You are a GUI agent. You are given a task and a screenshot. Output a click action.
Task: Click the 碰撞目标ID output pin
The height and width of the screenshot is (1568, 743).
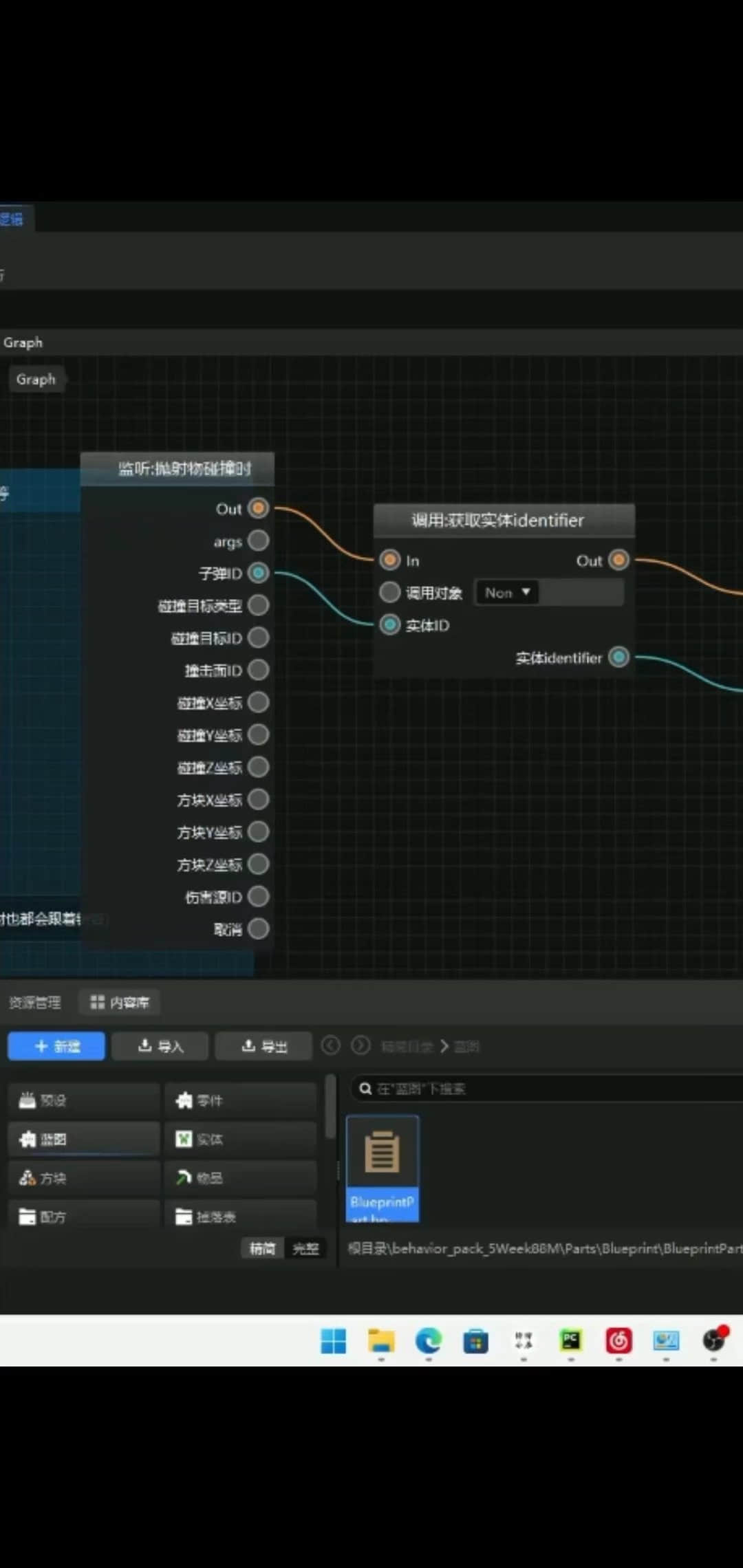point(259,638)
